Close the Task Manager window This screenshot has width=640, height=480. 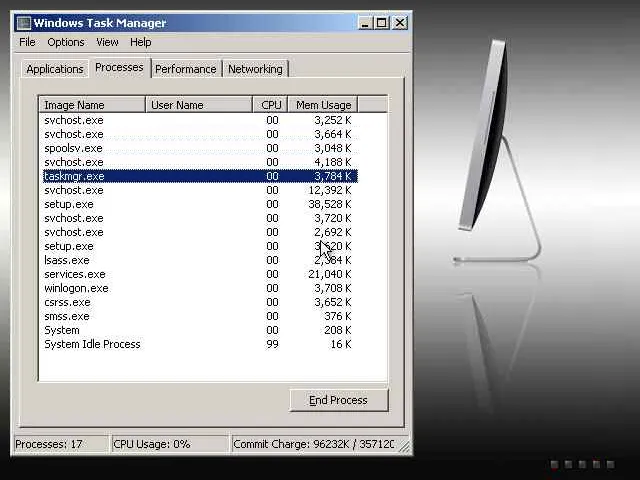[400, 23]
